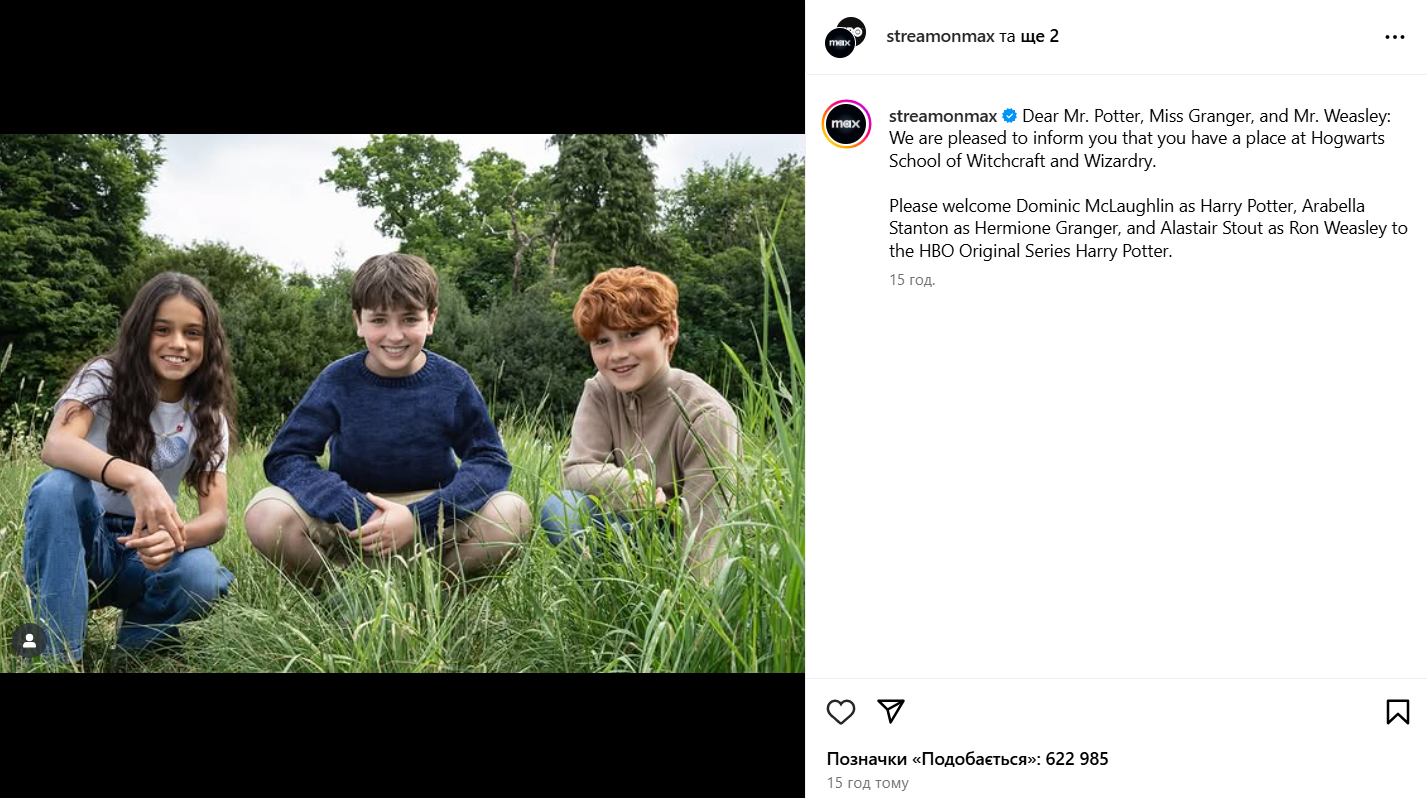Show tagged people via photo person icon
This screenshot has width=1427, height=798.
pyautogui.click(x=29, y=642)
